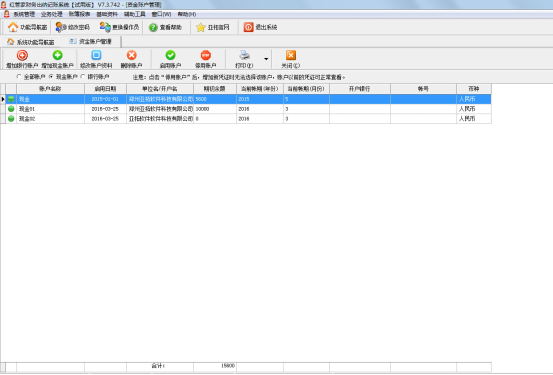This screenshot has height=375, width=553.
Task: Click the 启用账户 green checkmark icon
Action: click(170, 55)
